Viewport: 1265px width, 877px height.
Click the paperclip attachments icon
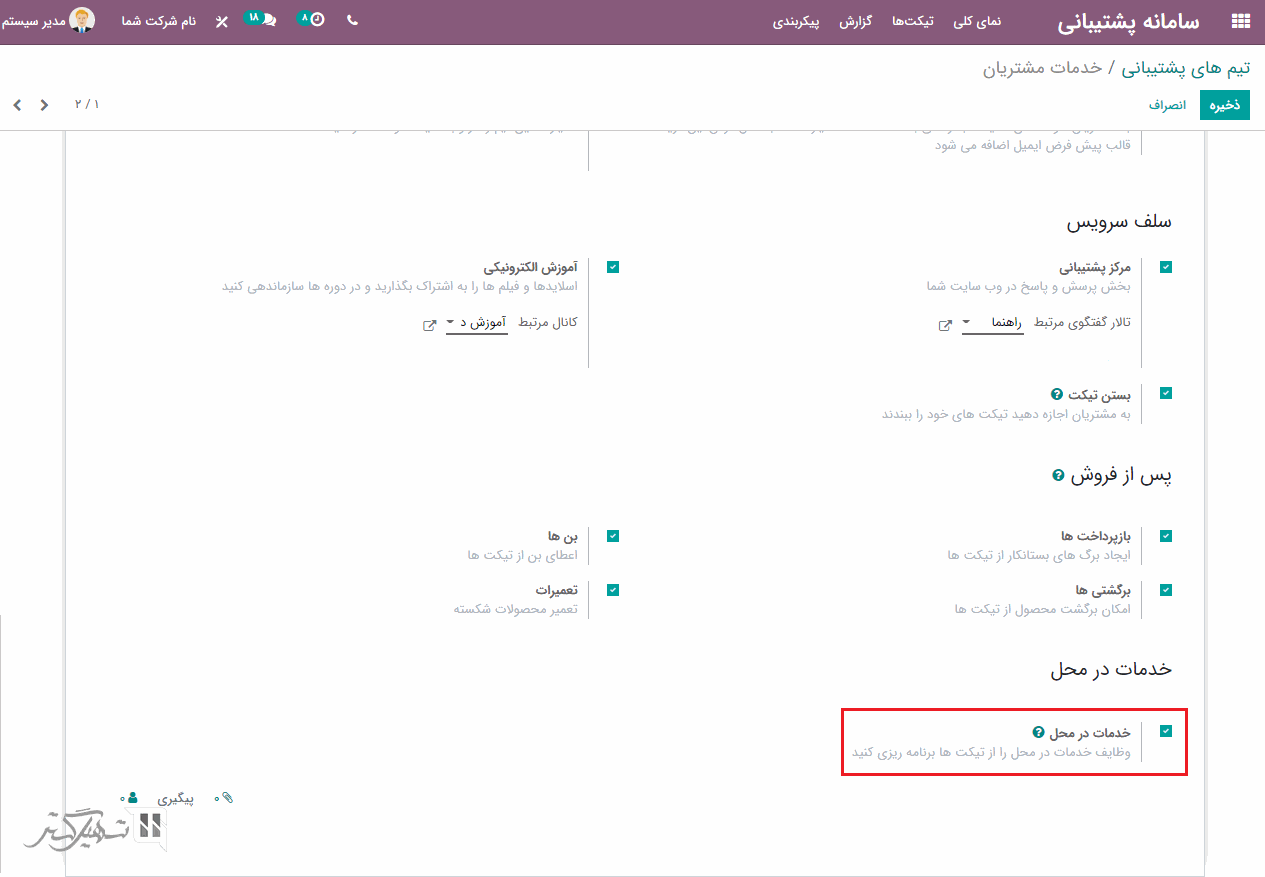click(x=227, y=798)
